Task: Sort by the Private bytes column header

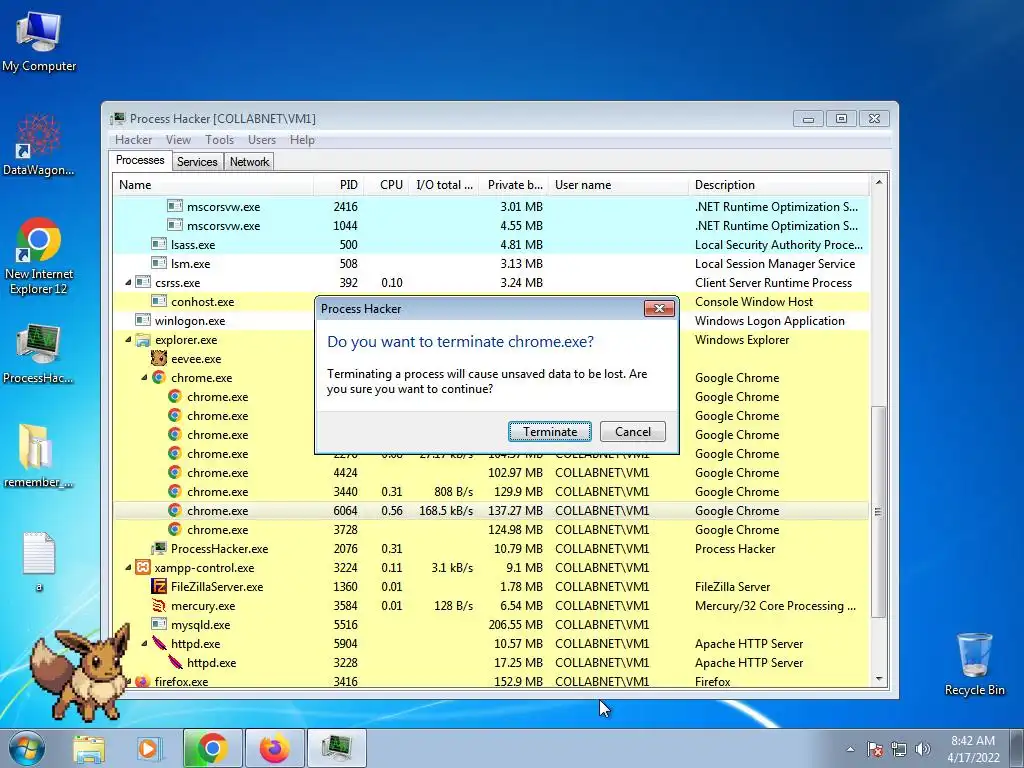Action: click(x=514, y=185)
